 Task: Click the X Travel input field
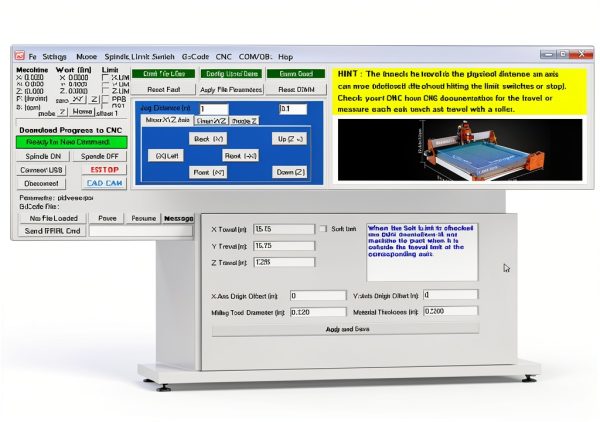click(x=284, y=229)
